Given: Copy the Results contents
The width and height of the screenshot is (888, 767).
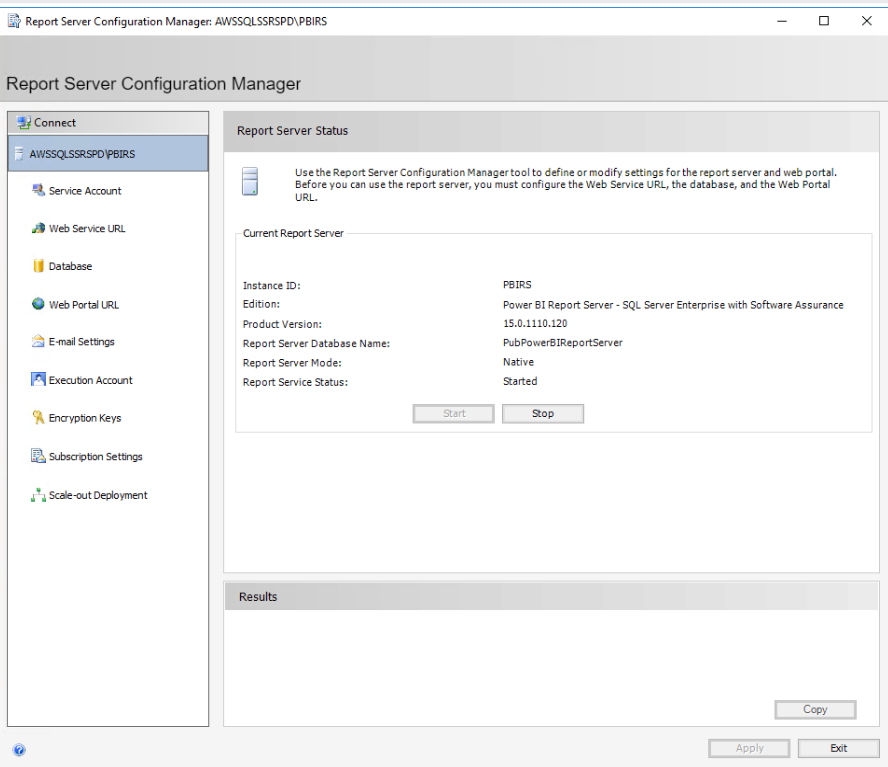Looking at the screenshot, I should click(815, 709).
